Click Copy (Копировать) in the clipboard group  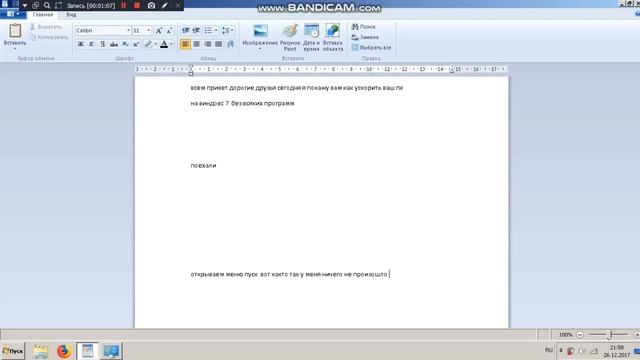point(49,37)
